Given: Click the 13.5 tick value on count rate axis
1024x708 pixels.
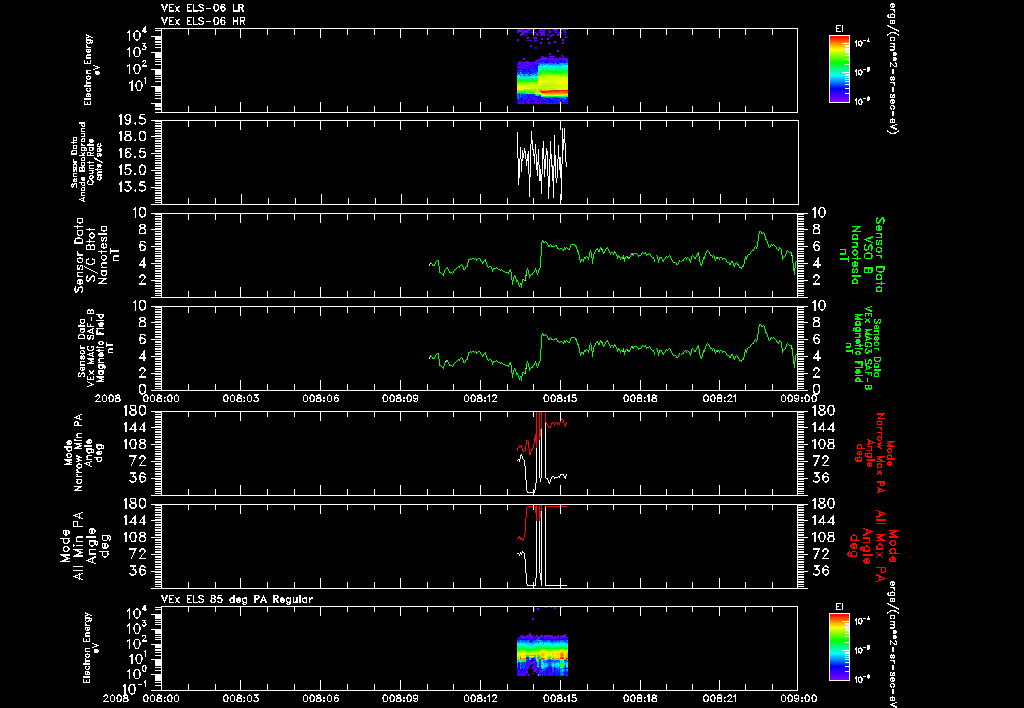Looking at the screenshot, I should coord(131,187).
